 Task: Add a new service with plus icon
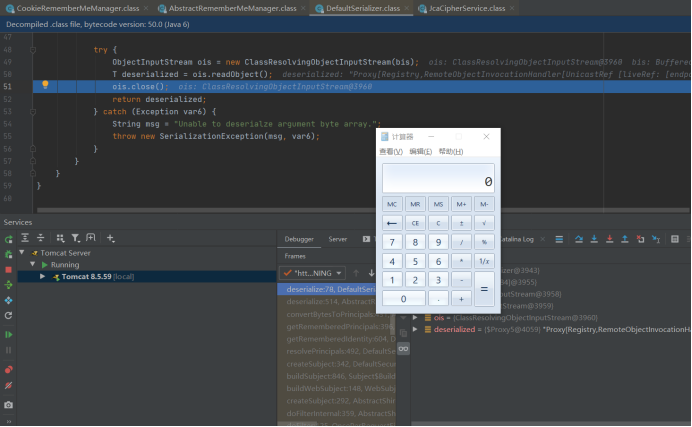pos(110,238)
